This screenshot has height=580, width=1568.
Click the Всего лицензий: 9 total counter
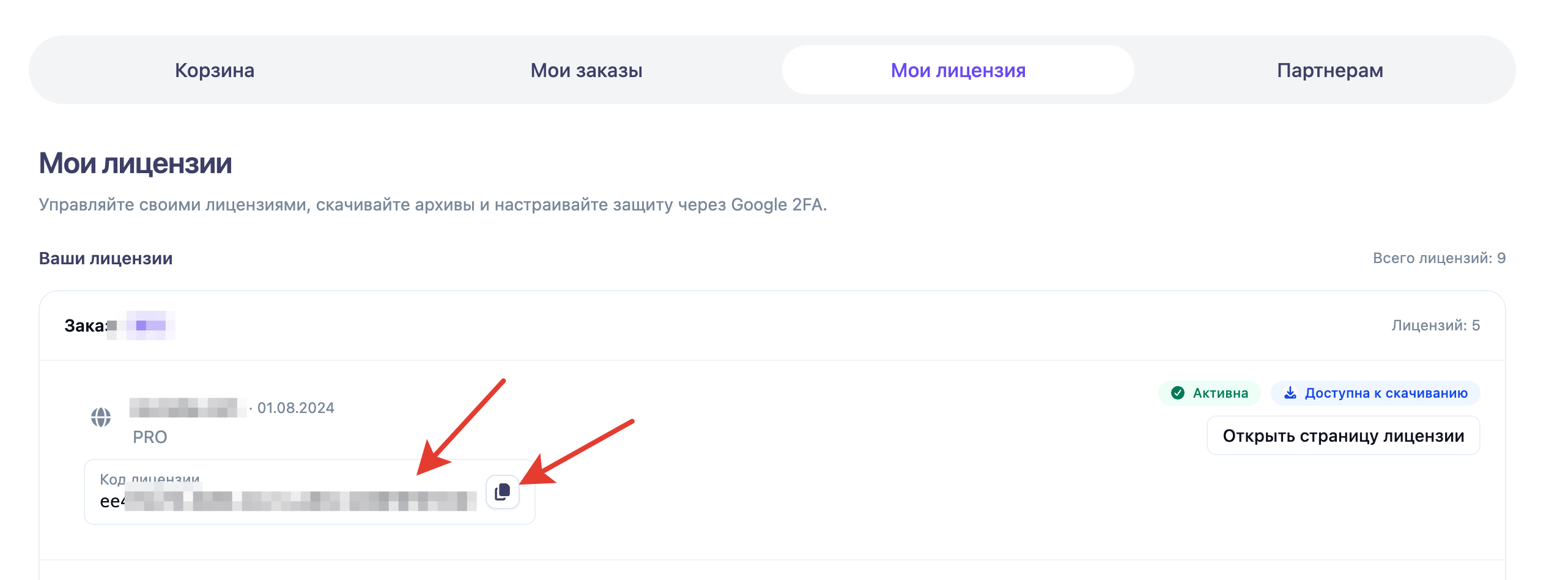click(x=1439, y=258)
